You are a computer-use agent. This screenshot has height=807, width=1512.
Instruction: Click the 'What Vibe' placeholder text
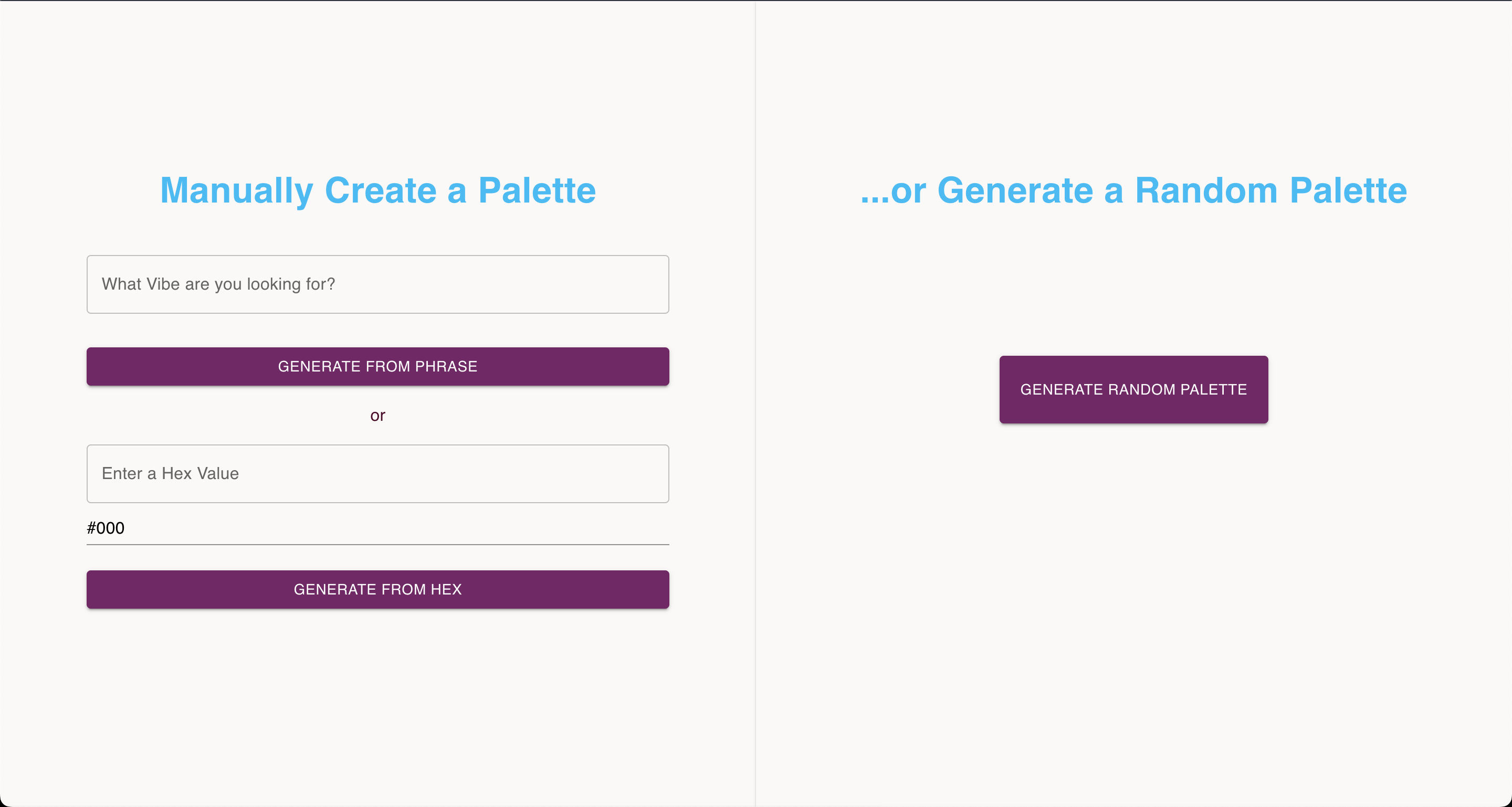tap(141, 284)
